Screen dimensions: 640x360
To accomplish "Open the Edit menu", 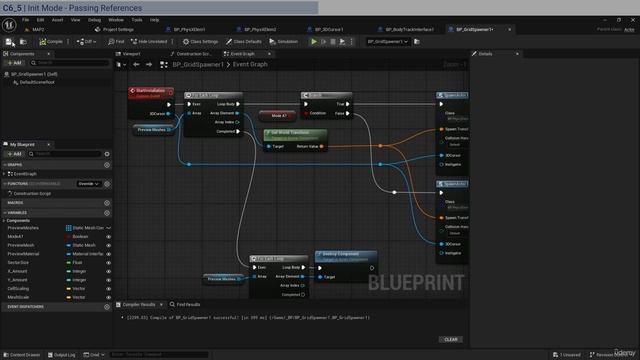I will pyautogui.click(x=40, y=20).
